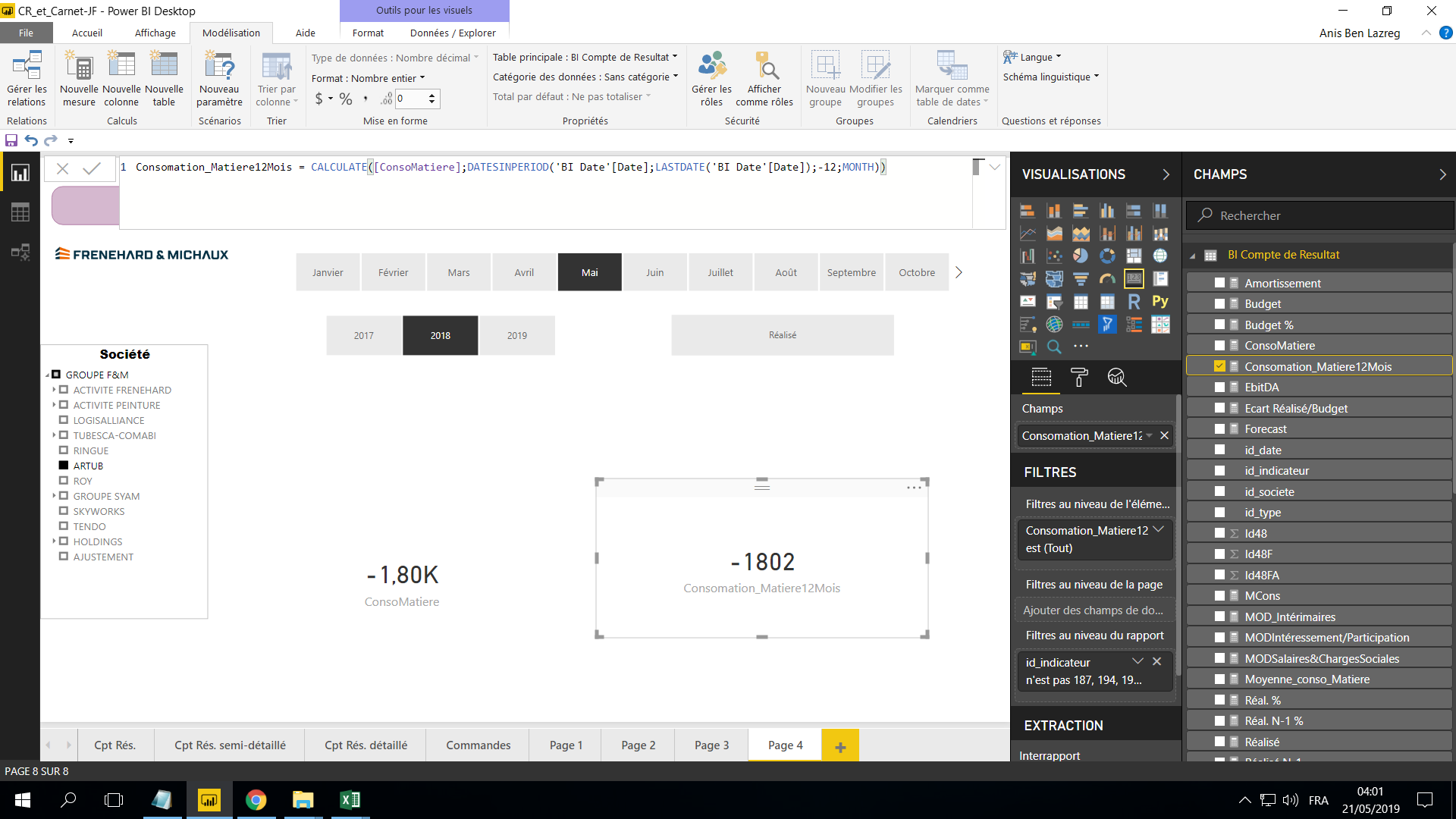The height and width of the screenshot is (819, 1456).
Task: Pick the line chart visualization
Action: 1028,234
